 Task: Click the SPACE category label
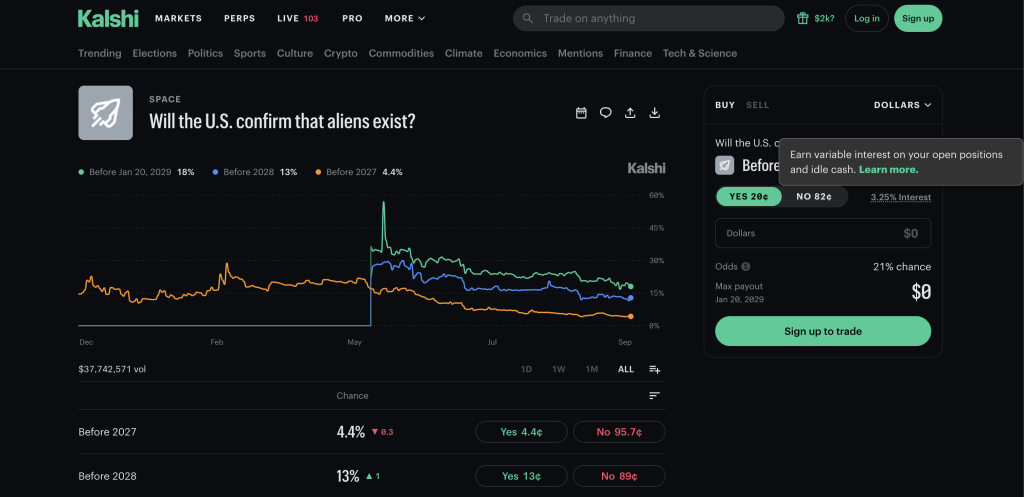165,99
